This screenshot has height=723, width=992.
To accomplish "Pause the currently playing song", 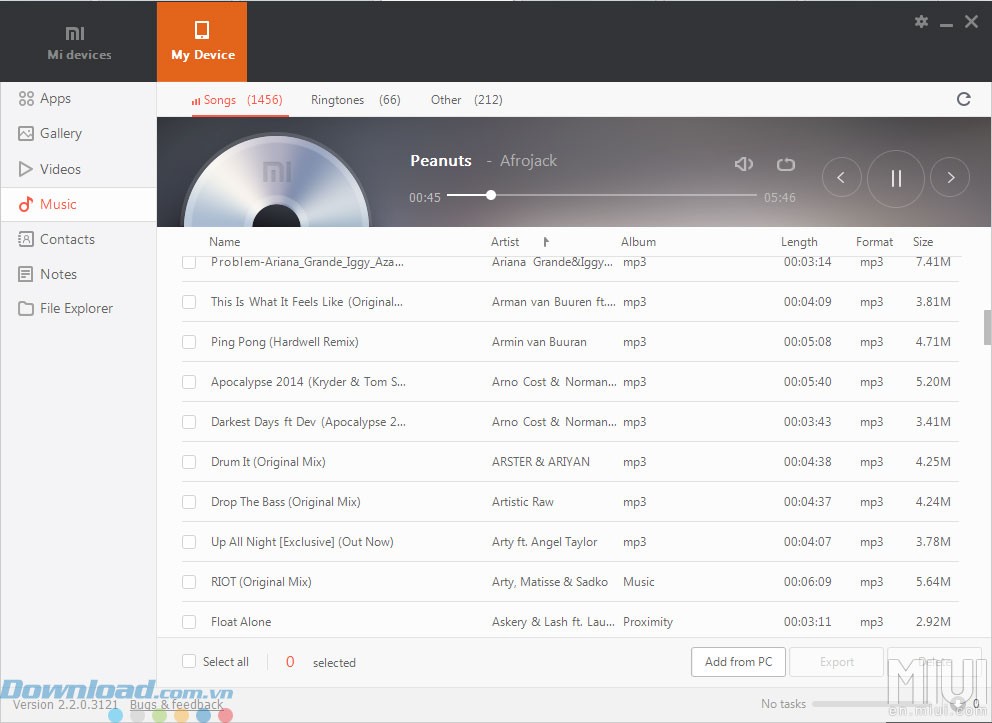I will [895, 178].
